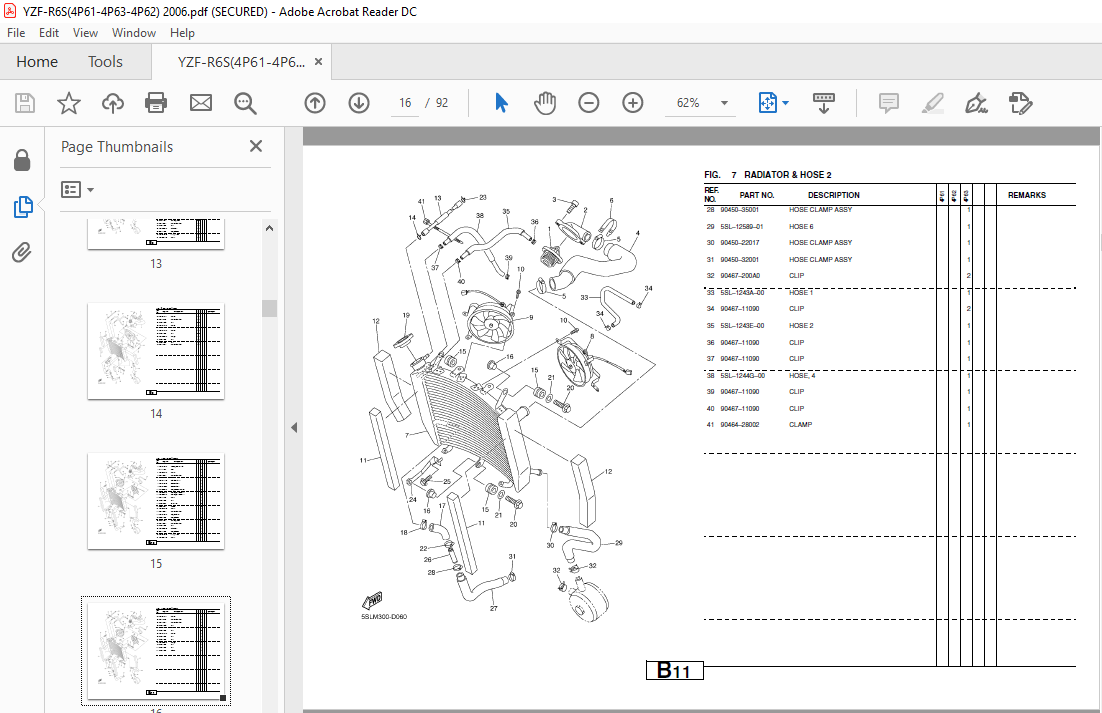Image resolution: width=1102 pixels, height=713 pixels.
Task: Switch to the Tools tab
Action: (105, 62)
